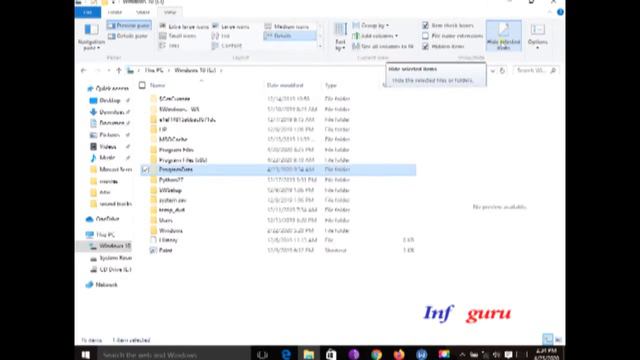Image resolution: width=640 pixels, height=360 pixels.
Task: Click the Search Windows 10 input field
Action: tap(536, 70)
